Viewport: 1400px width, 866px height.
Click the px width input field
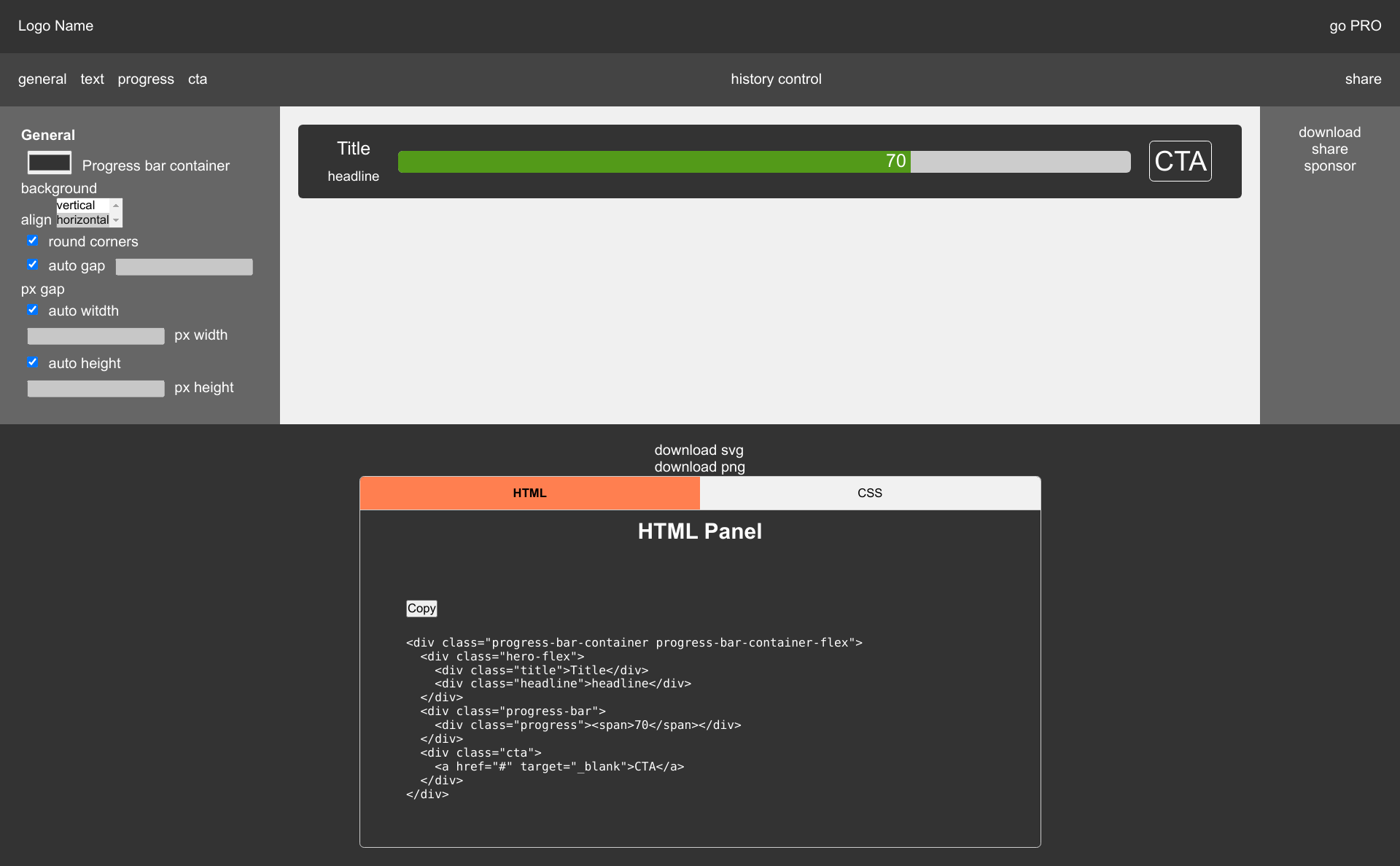[93, 336]
